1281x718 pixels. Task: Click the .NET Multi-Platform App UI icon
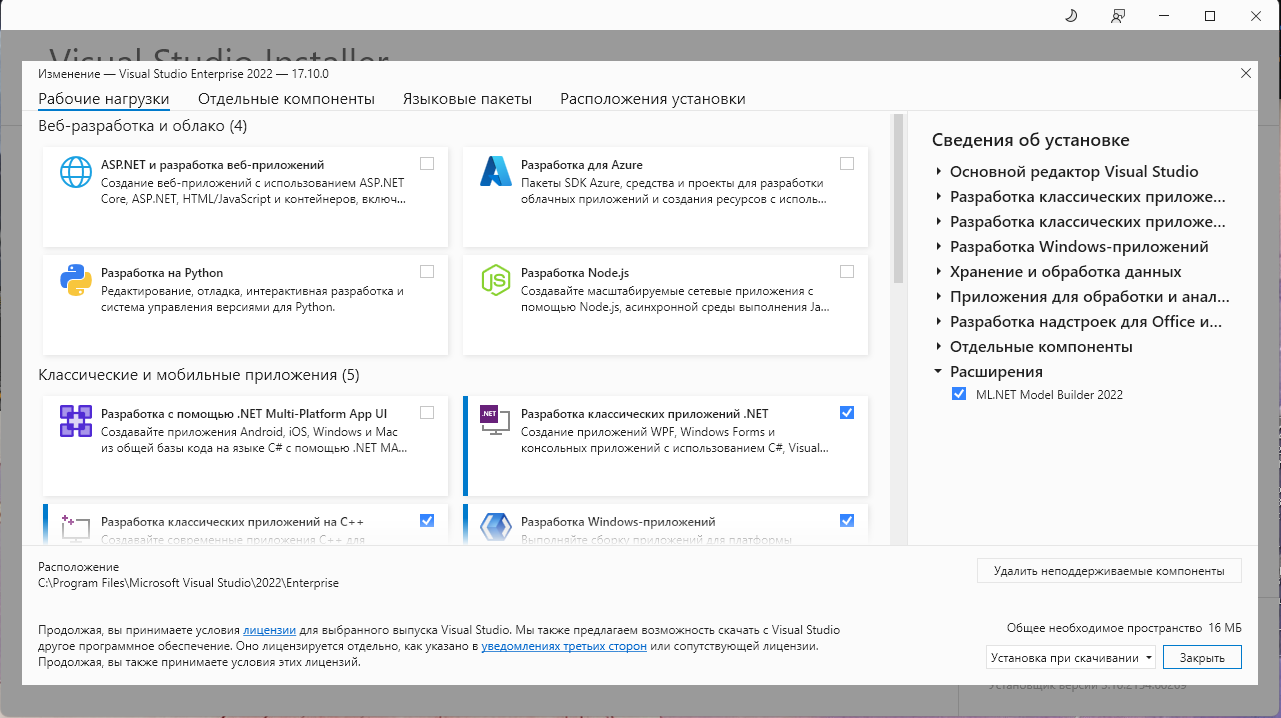[x=76, y=421]
